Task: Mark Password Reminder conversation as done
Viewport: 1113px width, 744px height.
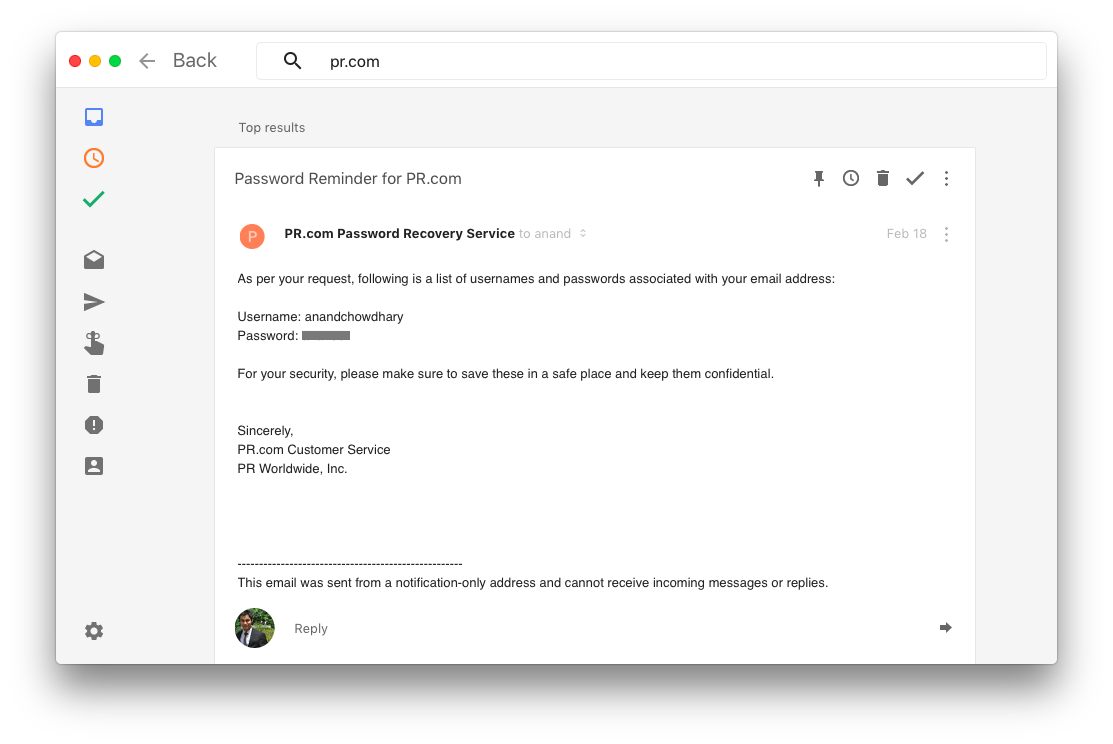Action: point(915,179)
